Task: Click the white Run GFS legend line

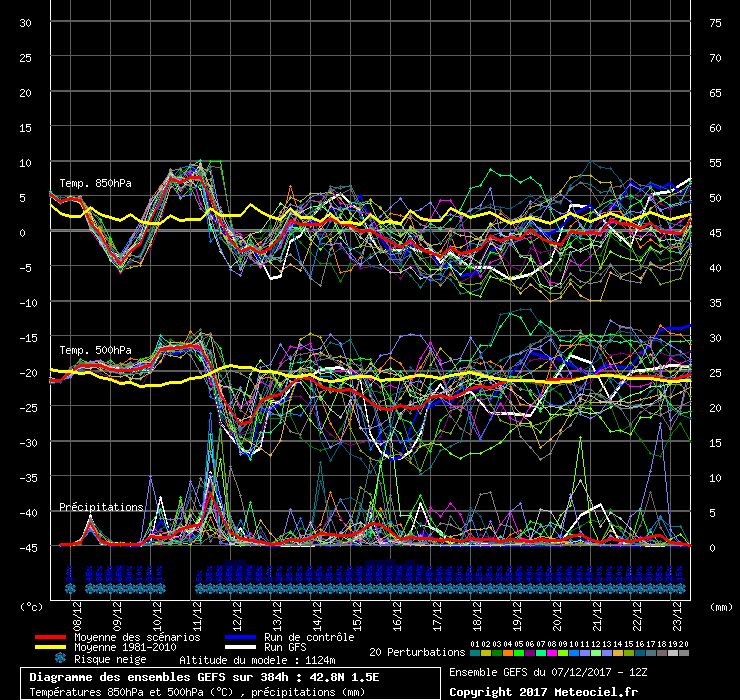Action: point(241,647)
